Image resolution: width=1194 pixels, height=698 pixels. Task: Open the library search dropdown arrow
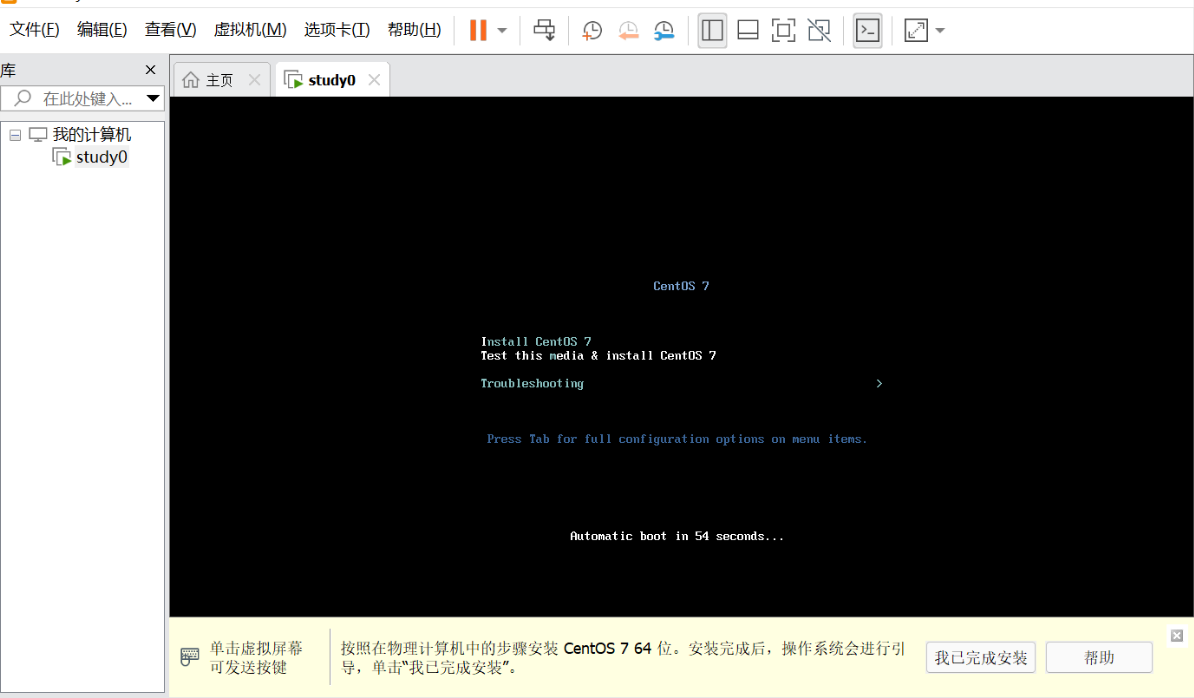coord(152,98)
